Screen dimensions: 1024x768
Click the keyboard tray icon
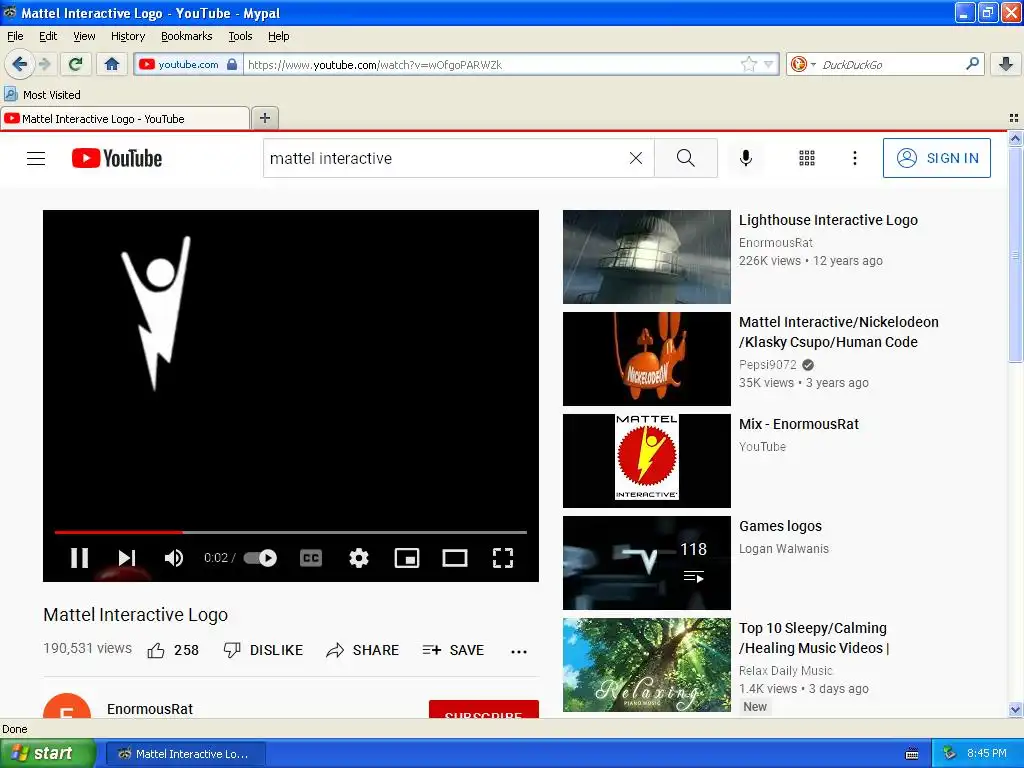[x=912, y=754]
